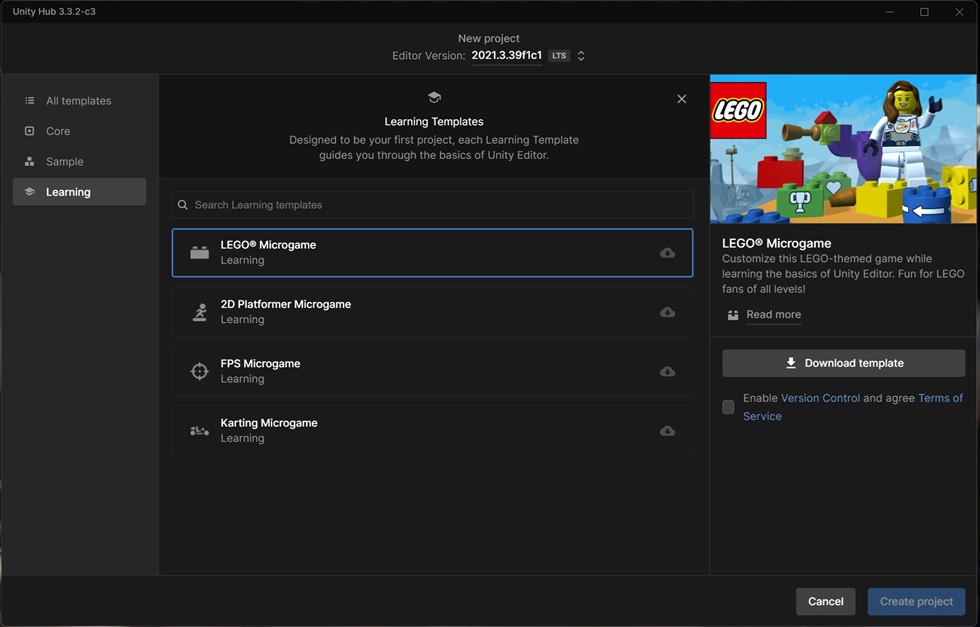Maximize the Unity Hub window
980x627 pixels.
point(924,12)
